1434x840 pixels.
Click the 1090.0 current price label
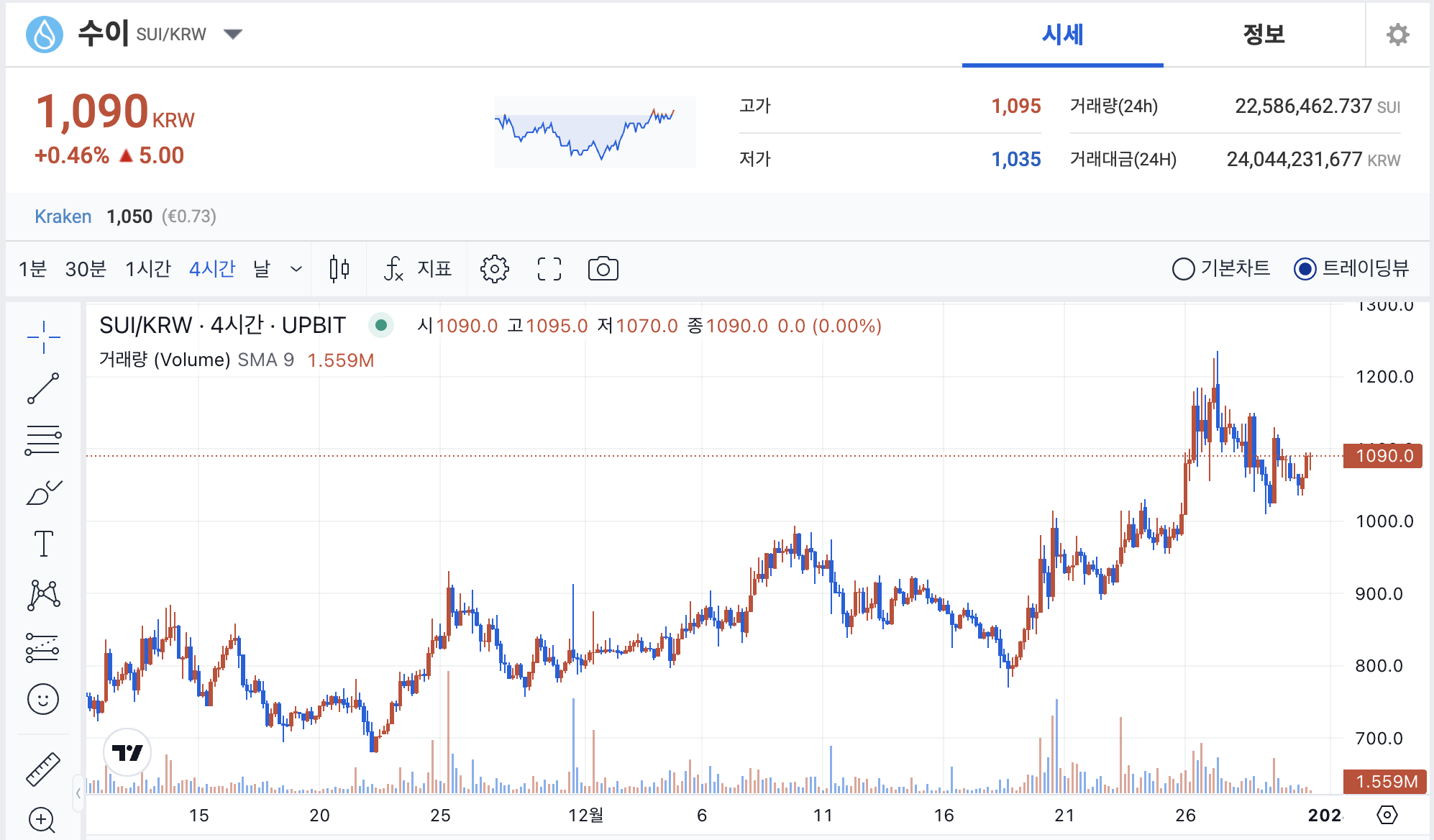pos(1383,456)
